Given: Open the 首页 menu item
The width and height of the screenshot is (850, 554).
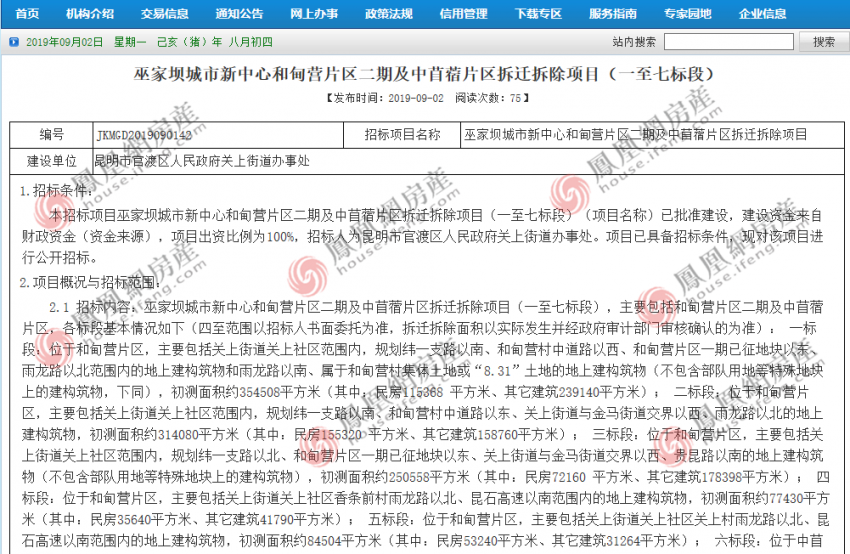Looking at the screenshot, I should click(27, 14).
